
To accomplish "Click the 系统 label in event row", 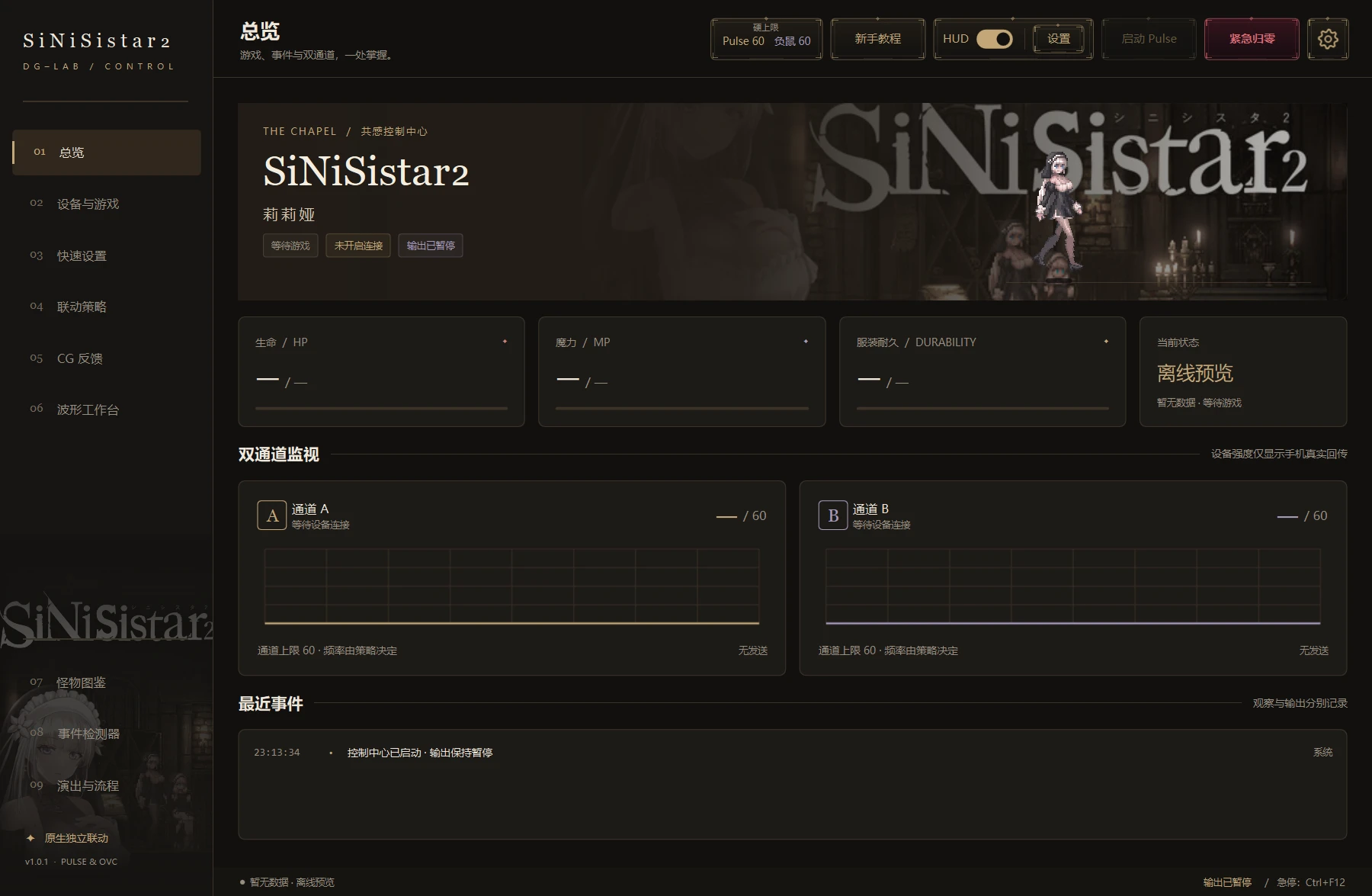I will click(x=1322, y=753).
